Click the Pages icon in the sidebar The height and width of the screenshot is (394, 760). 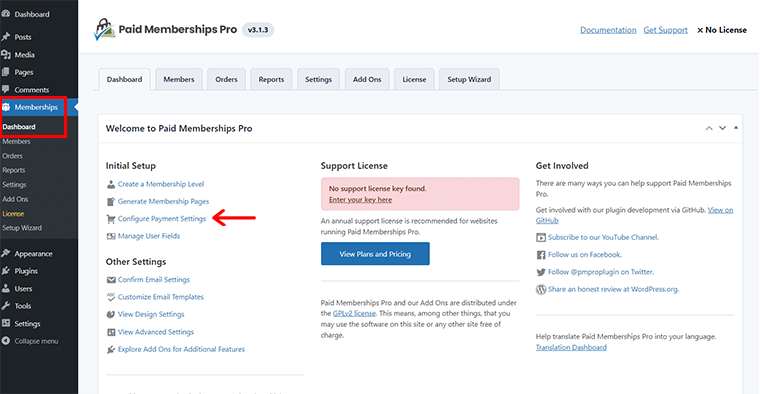pos(6,72)
